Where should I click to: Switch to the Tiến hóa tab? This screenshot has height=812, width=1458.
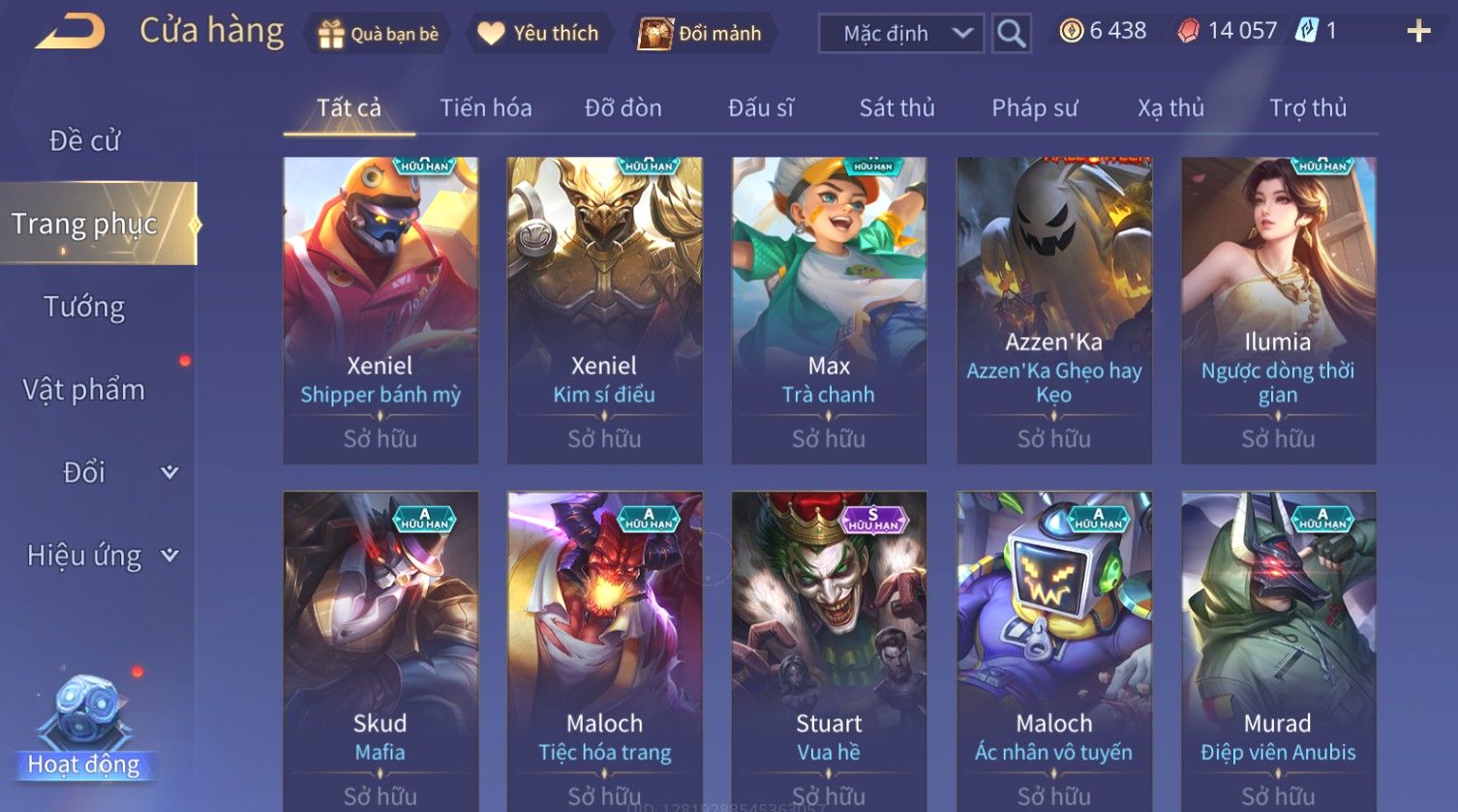[x=486, y=107]
